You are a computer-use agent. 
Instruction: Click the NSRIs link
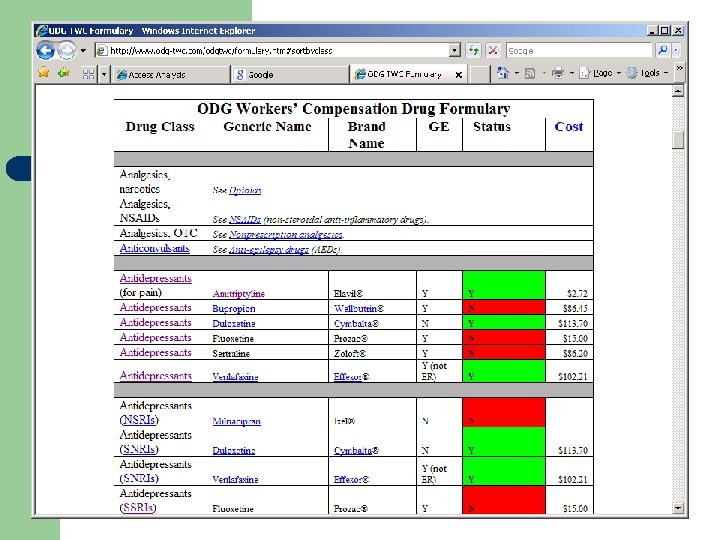(x=139, y=420)
